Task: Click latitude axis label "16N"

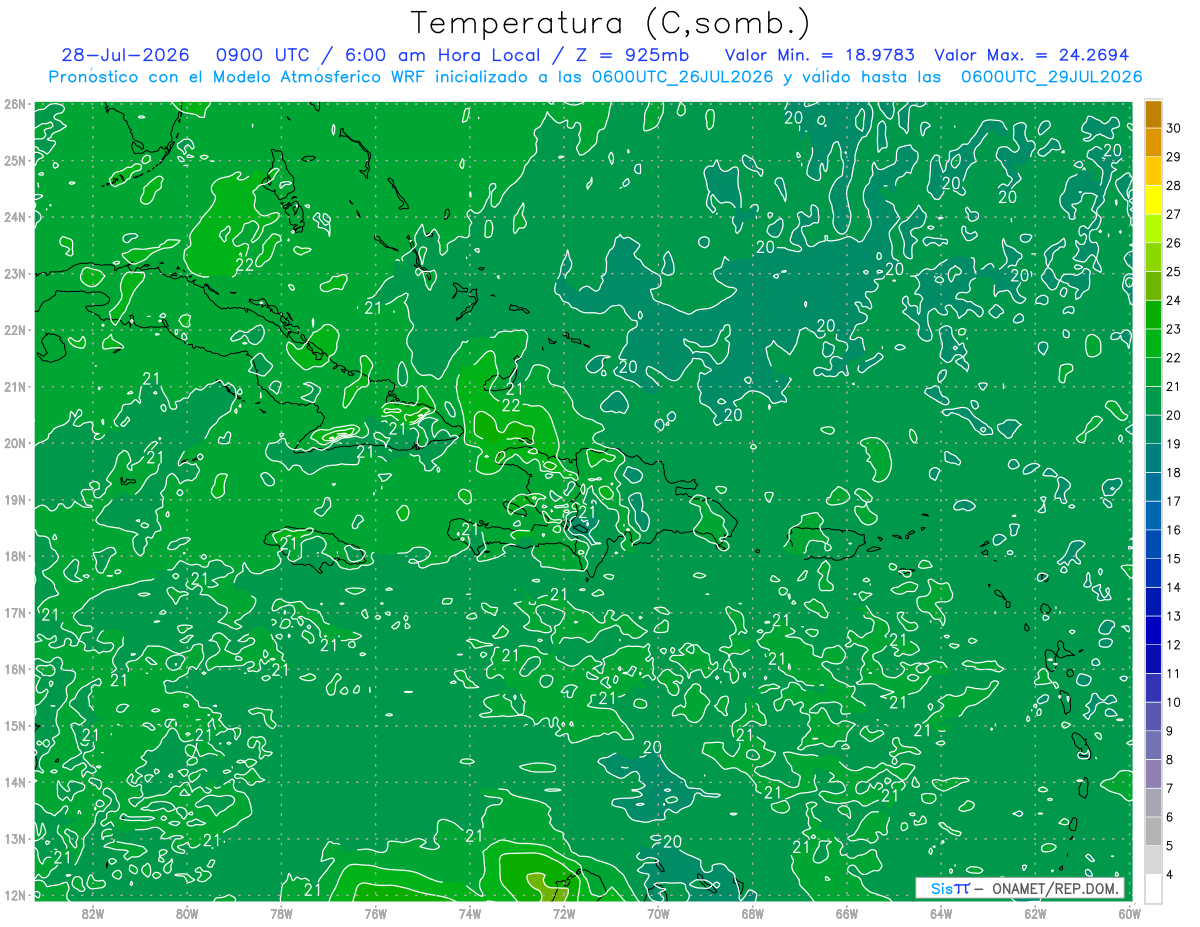Action: (14, 669)
